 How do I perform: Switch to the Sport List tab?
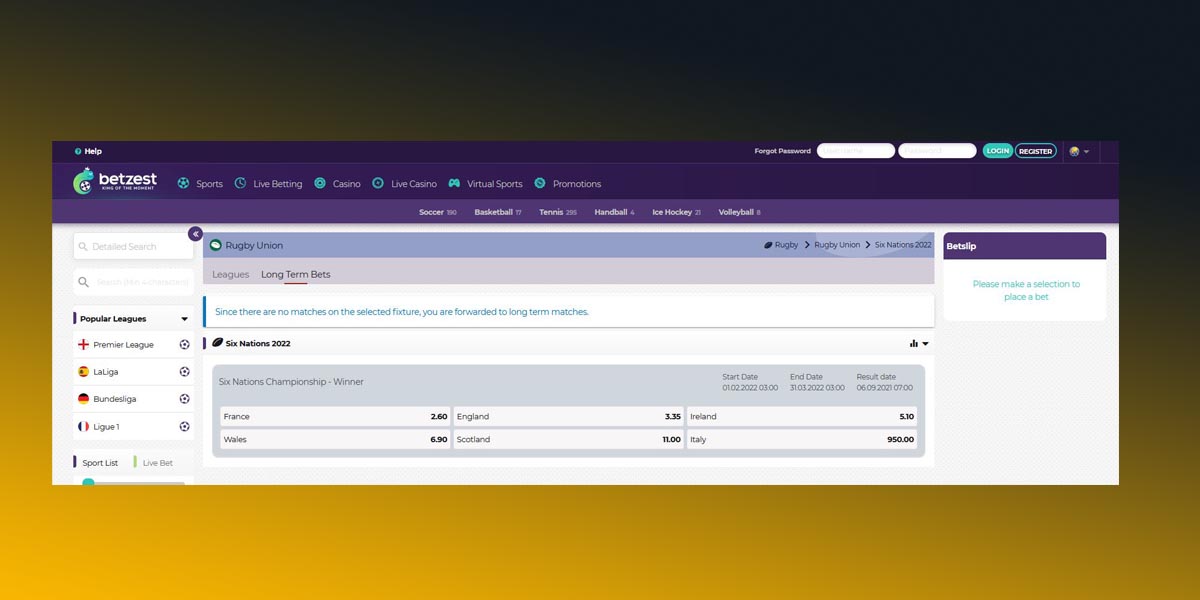coord(99,463)
